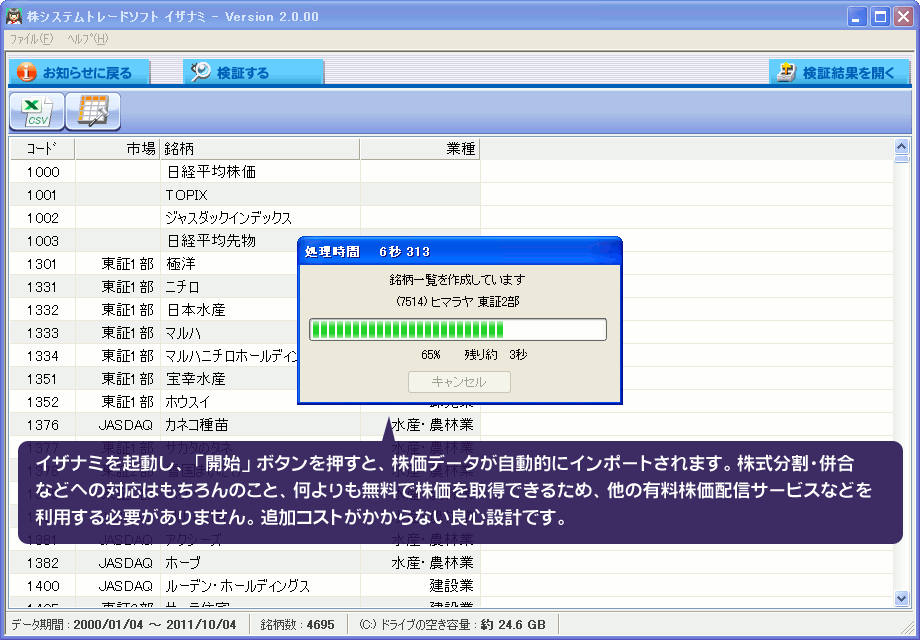Click 水産・農林業 cell in row 1382
Viewport: 920px width, 640px height.
pyautogui.click(x=420, y=563)
